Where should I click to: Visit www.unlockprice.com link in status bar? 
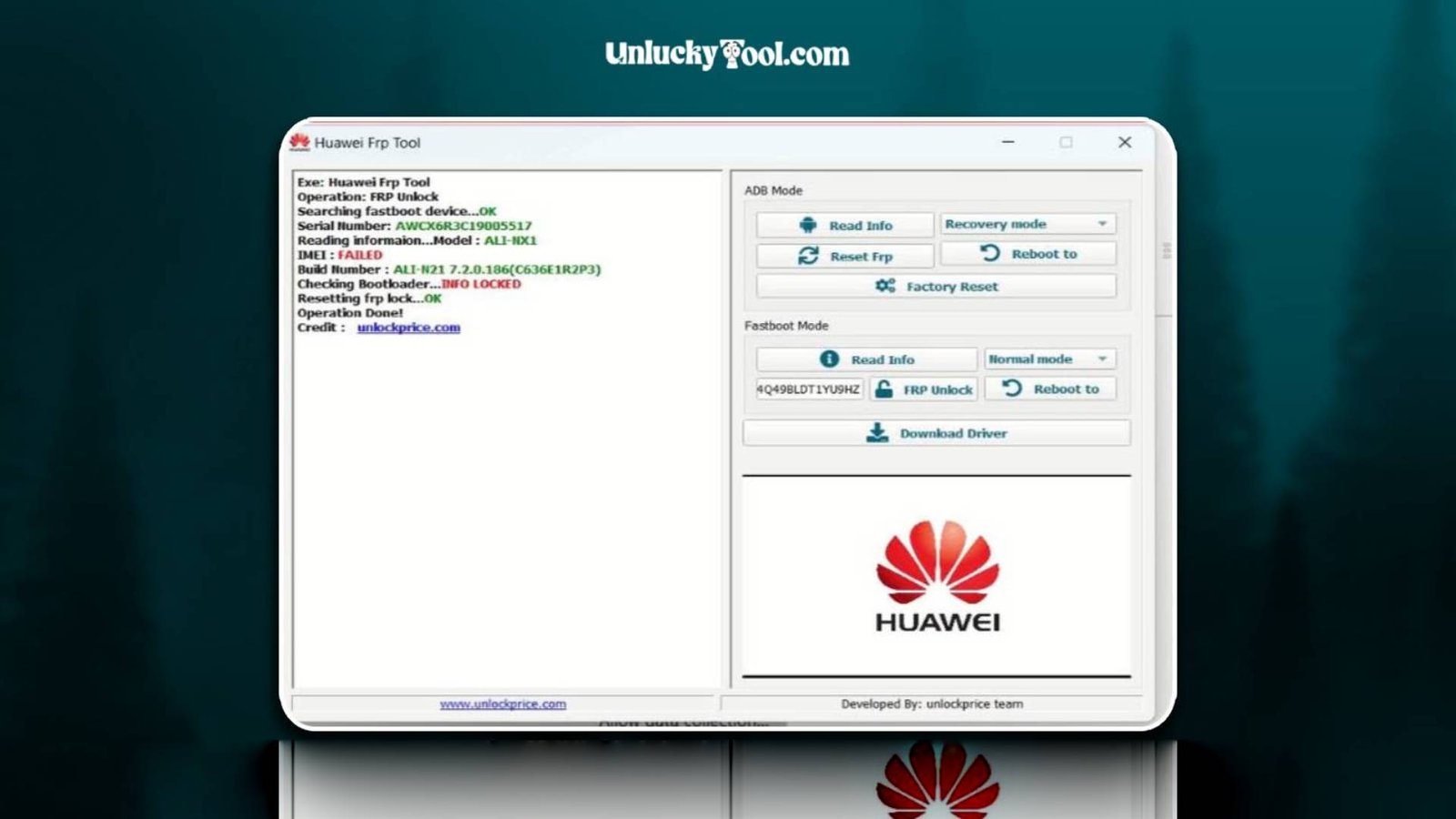[x=502, y=704]
